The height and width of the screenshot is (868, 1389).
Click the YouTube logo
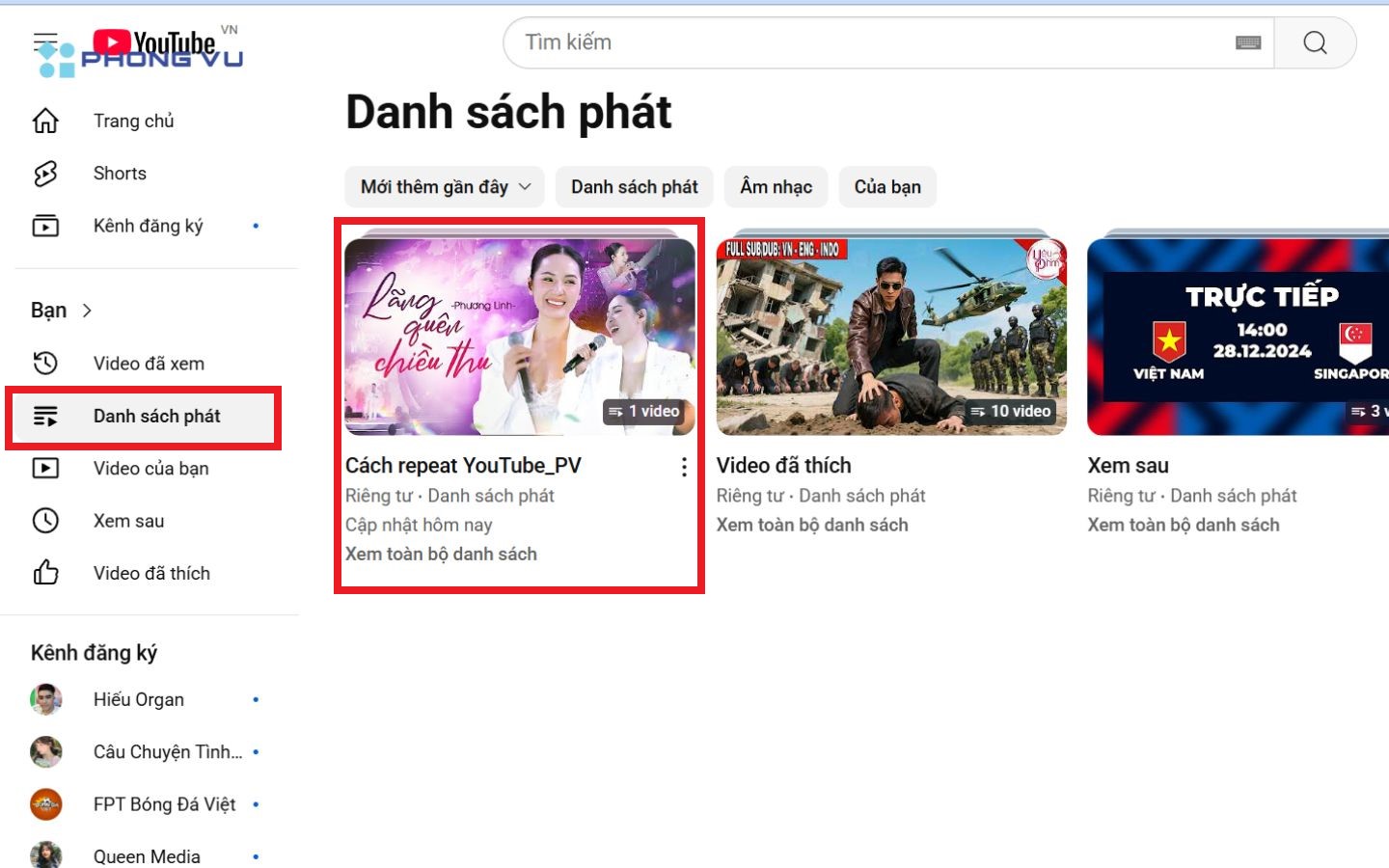pyautogui.click(x=154, y=41)
